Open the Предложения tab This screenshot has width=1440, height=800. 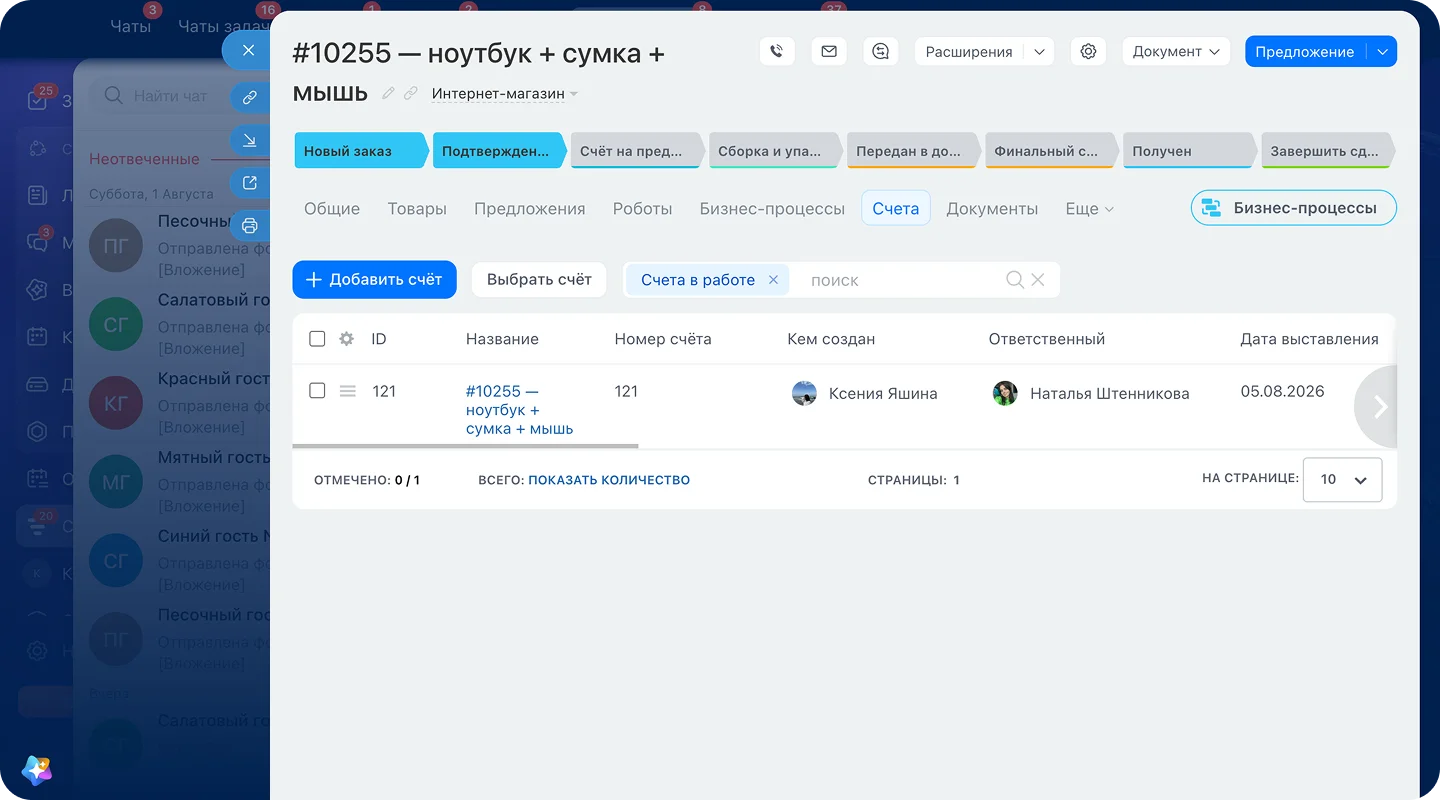[x=530, y=209]
